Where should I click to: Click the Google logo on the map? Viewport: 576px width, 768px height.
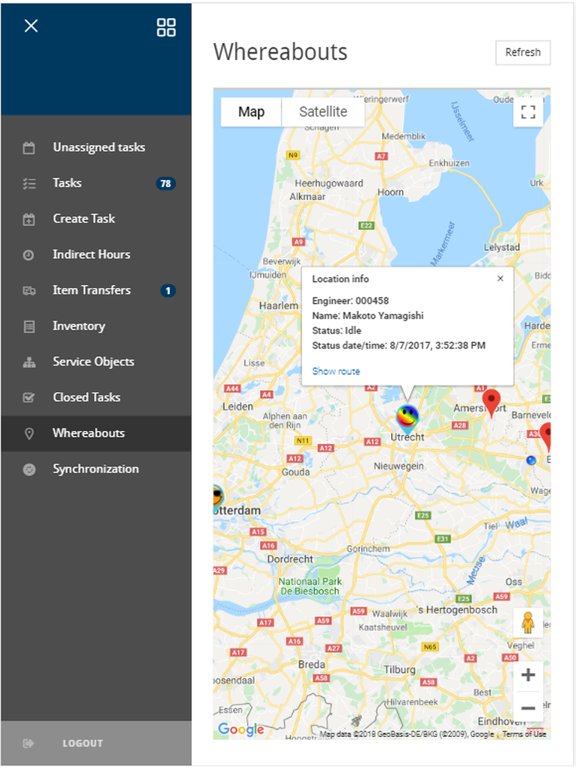click(241, 729)
